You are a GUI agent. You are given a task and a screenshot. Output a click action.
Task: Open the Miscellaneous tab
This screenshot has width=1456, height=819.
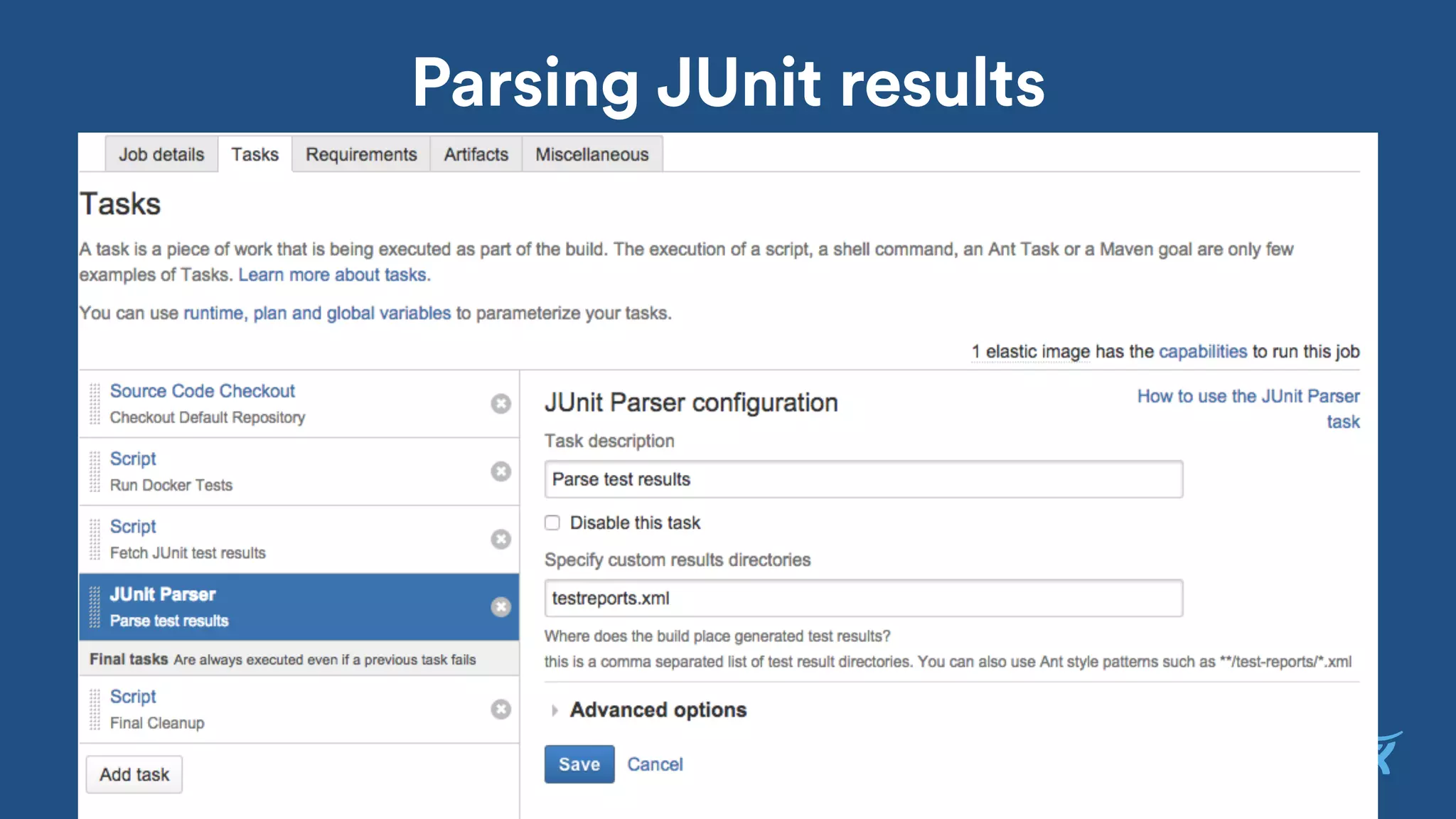tap(592, 154)
